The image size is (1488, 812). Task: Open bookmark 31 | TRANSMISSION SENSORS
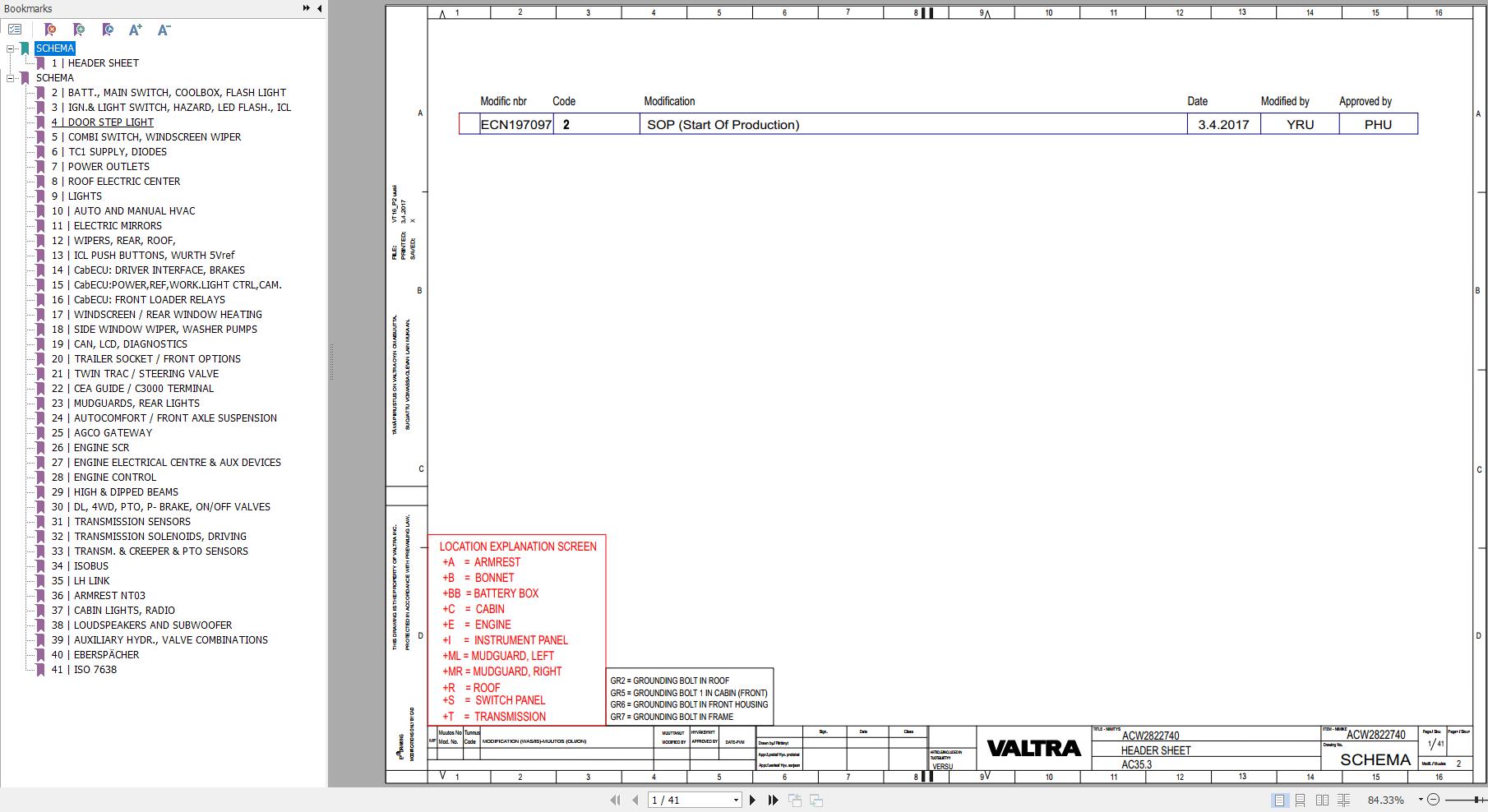tap(121, 522)
